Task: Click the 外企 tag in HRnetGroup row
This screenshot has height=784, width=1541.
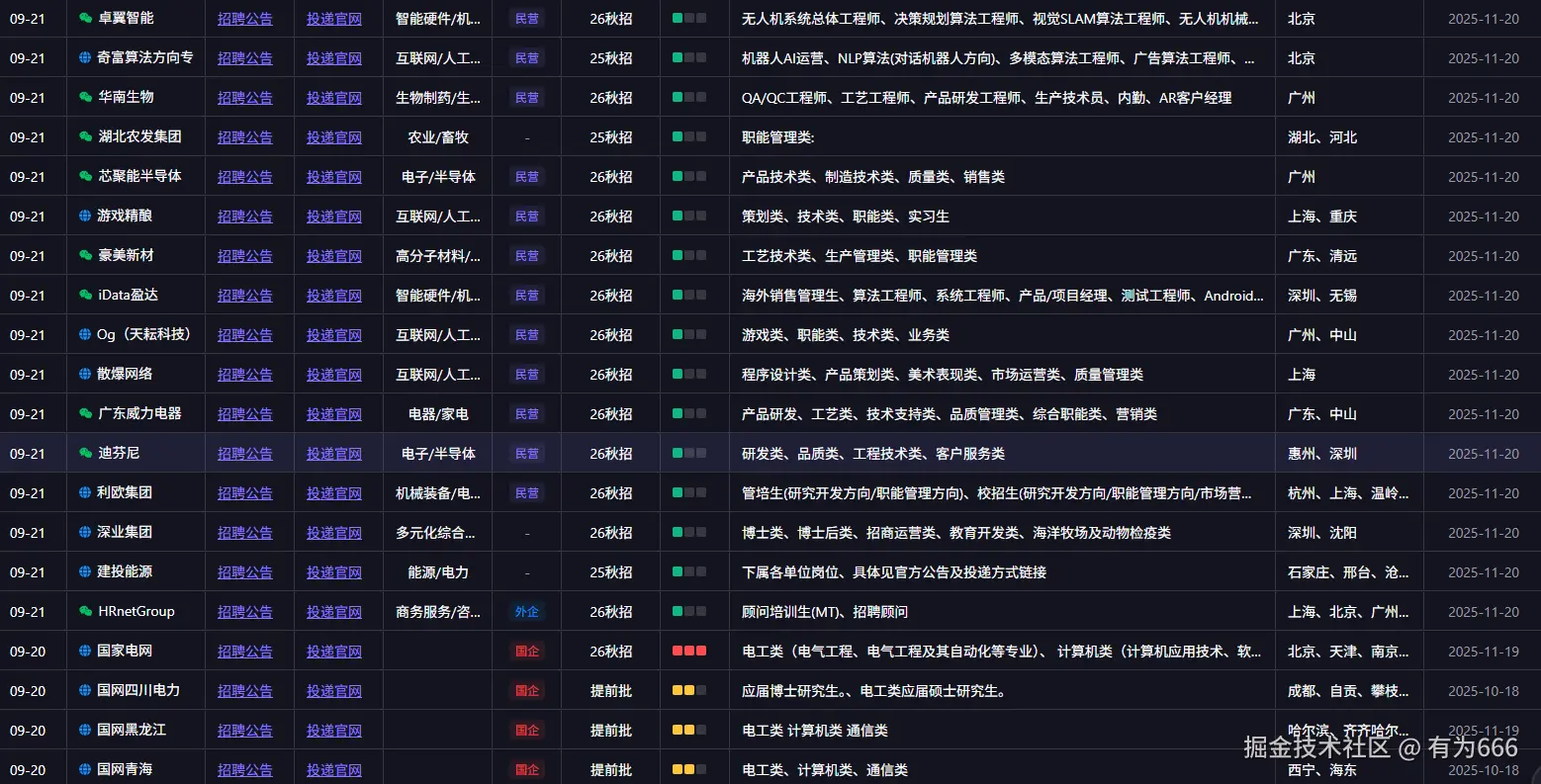Action: (x=527, y=612)
